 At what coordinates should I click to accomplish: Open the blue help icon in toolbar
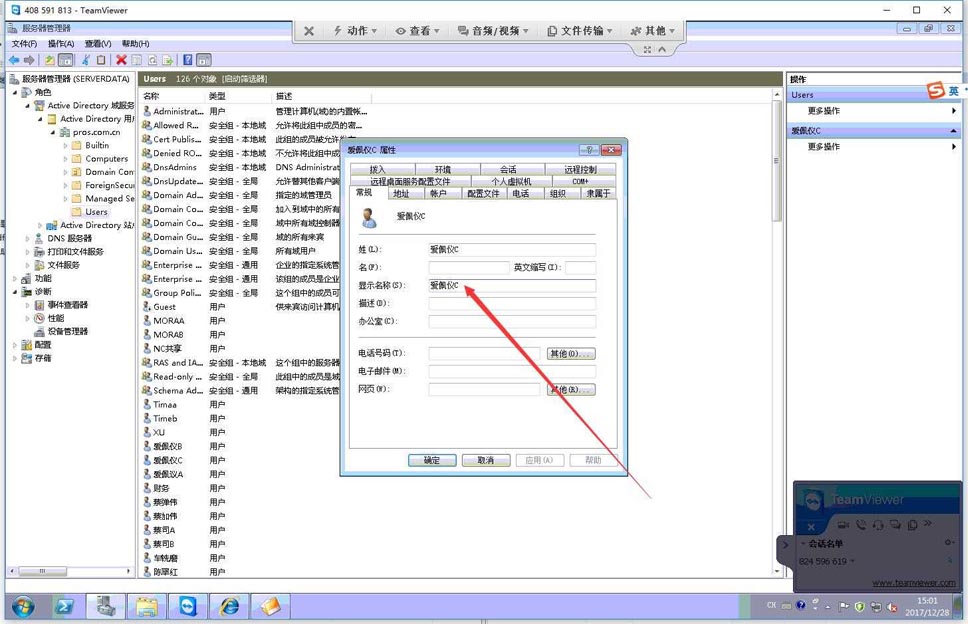tap(188, 60)
